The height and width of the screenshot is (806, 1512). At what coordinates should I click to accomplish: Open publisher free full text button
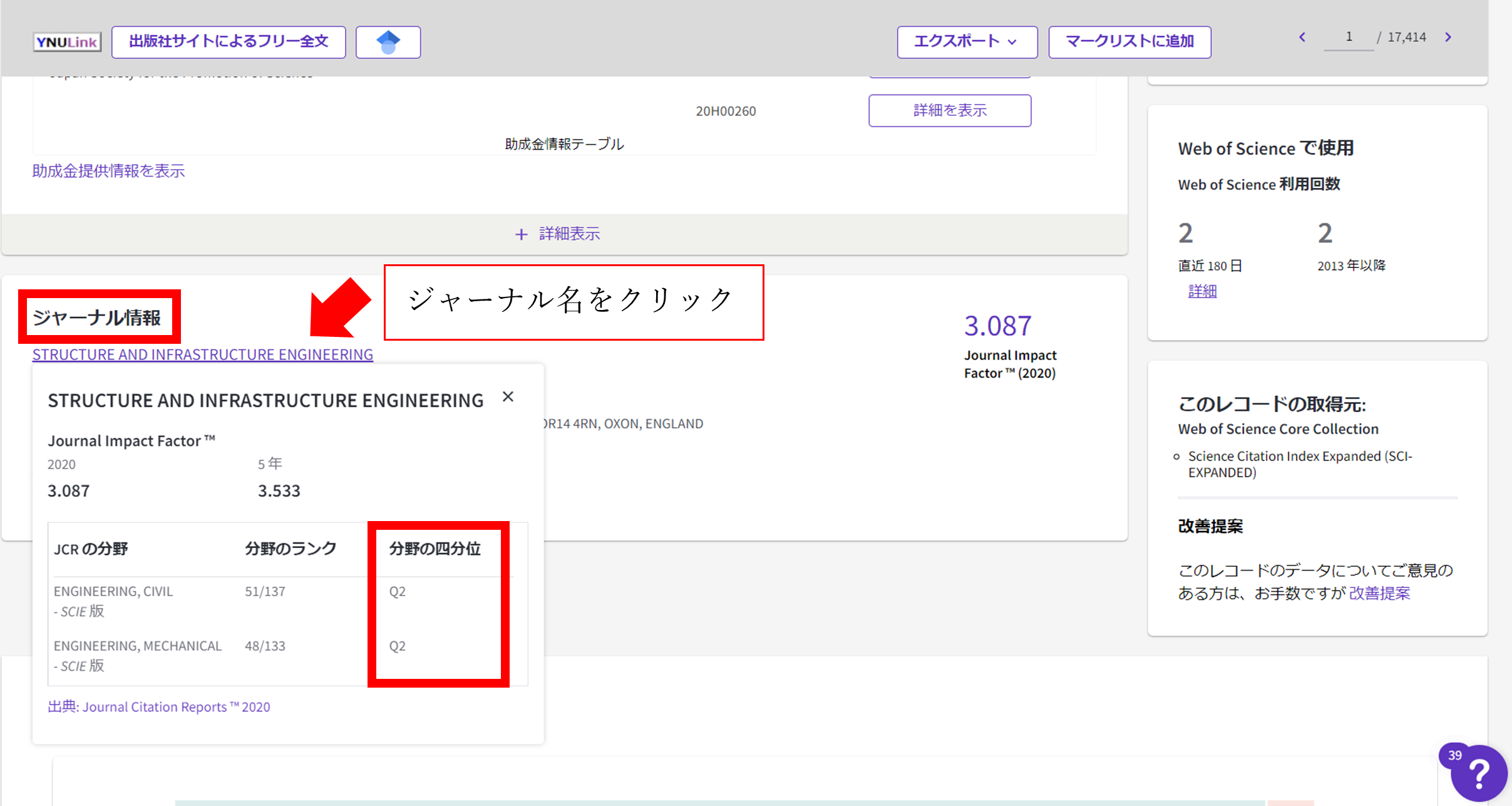pos(229,42)
